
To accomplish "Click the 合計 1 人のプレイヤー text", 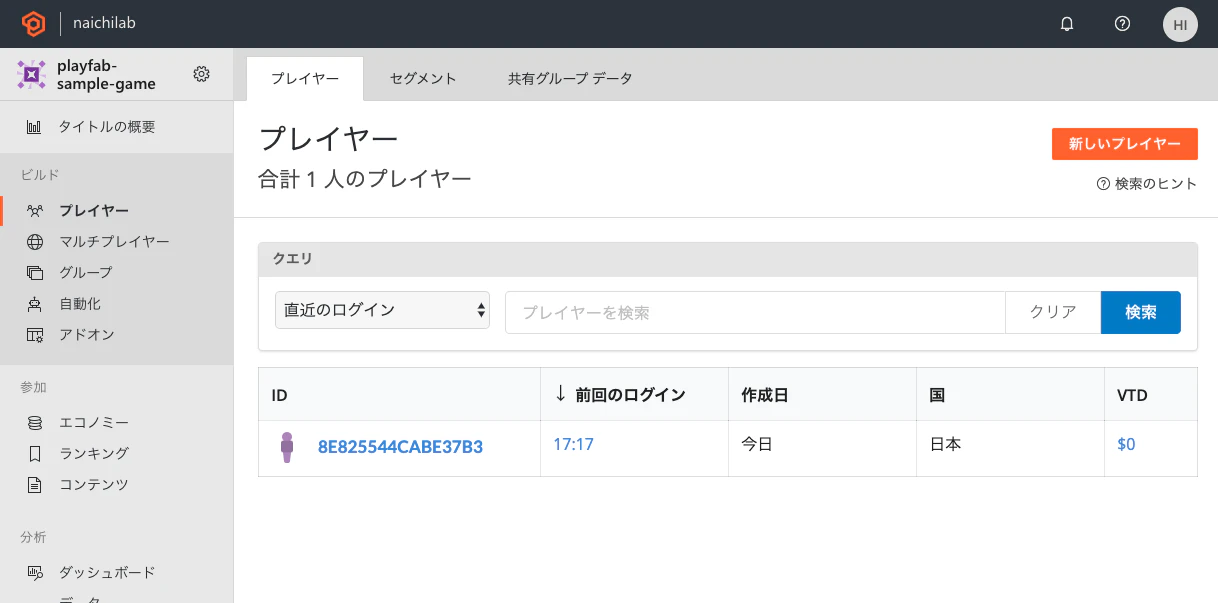I will 364,179.
